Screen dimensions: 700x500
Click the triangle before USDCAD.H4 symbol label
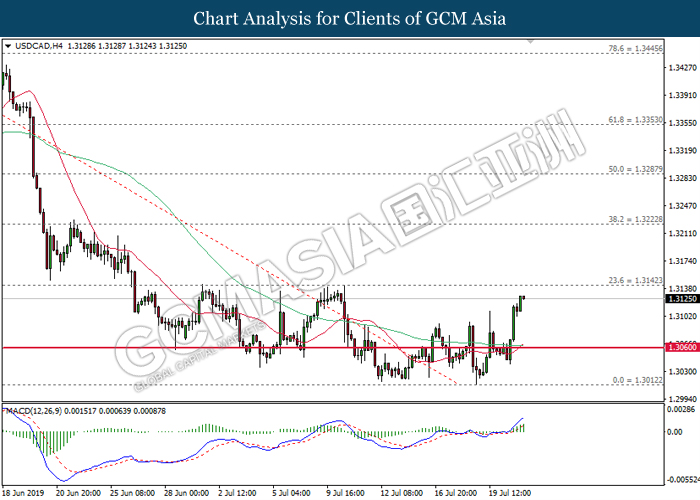tap(8, 46)
